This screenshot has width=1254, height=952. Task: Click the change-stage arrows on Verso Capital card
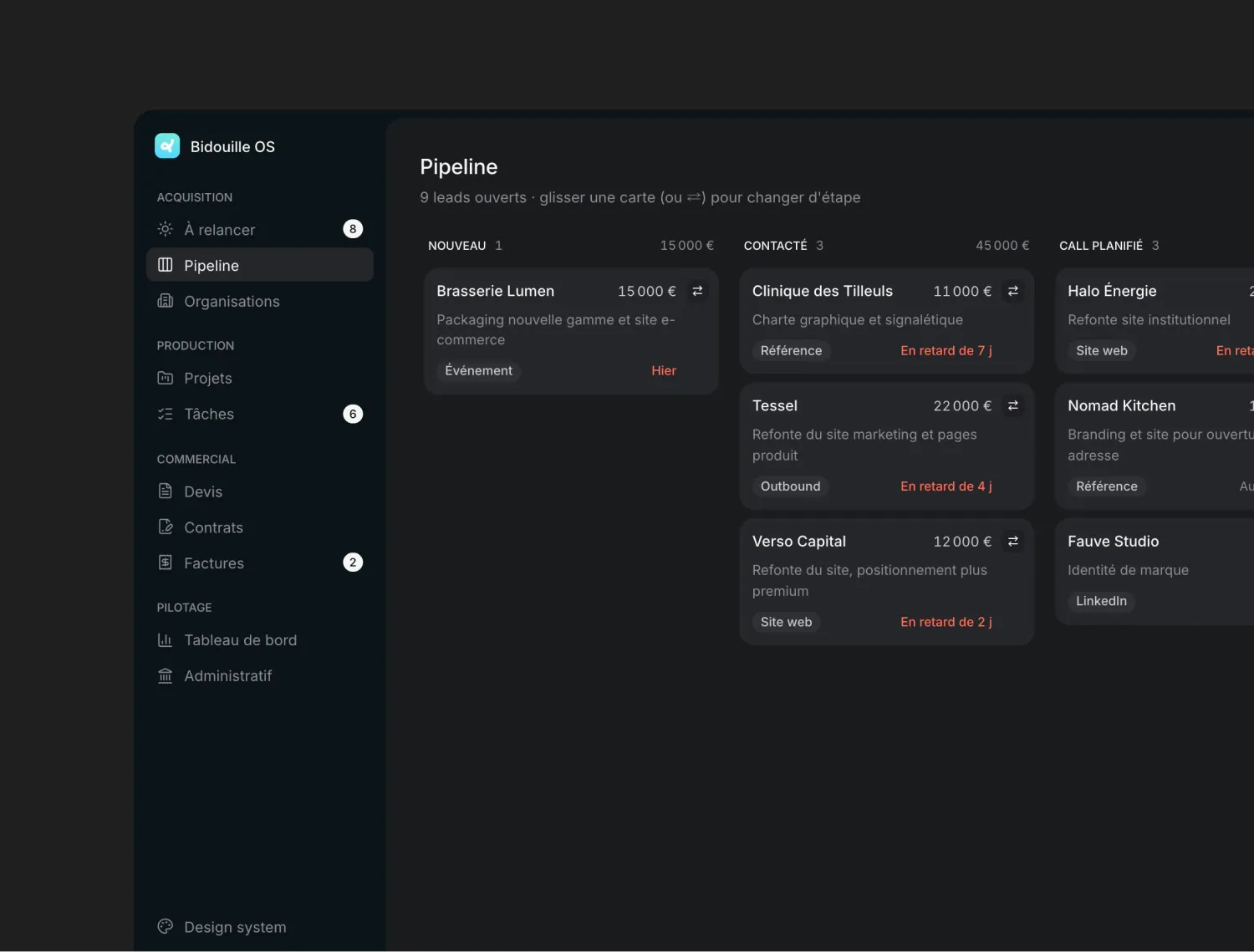tap(1012, 541)
